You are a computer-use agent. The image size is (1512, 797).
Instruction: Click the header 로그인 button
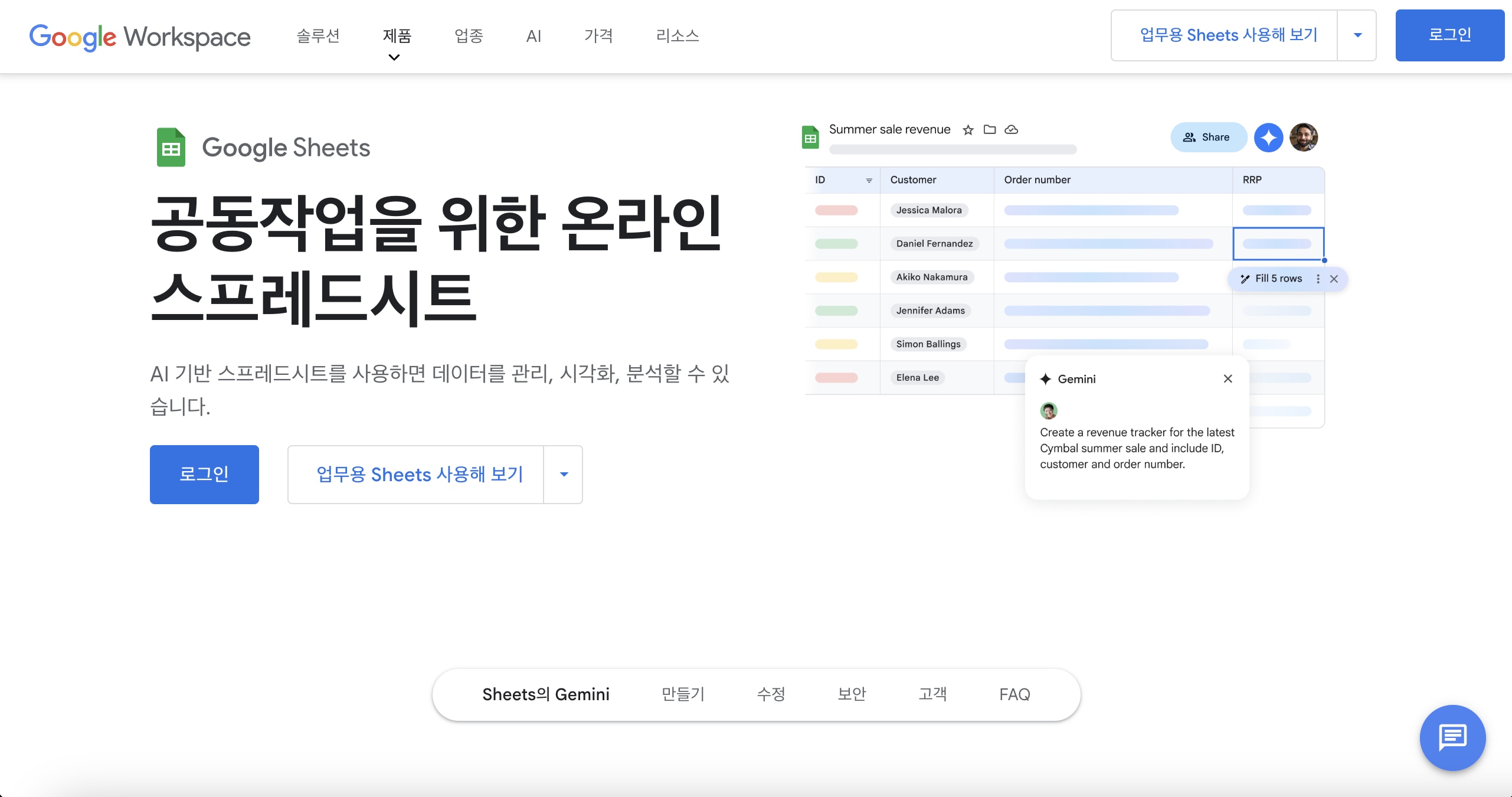1449,35
